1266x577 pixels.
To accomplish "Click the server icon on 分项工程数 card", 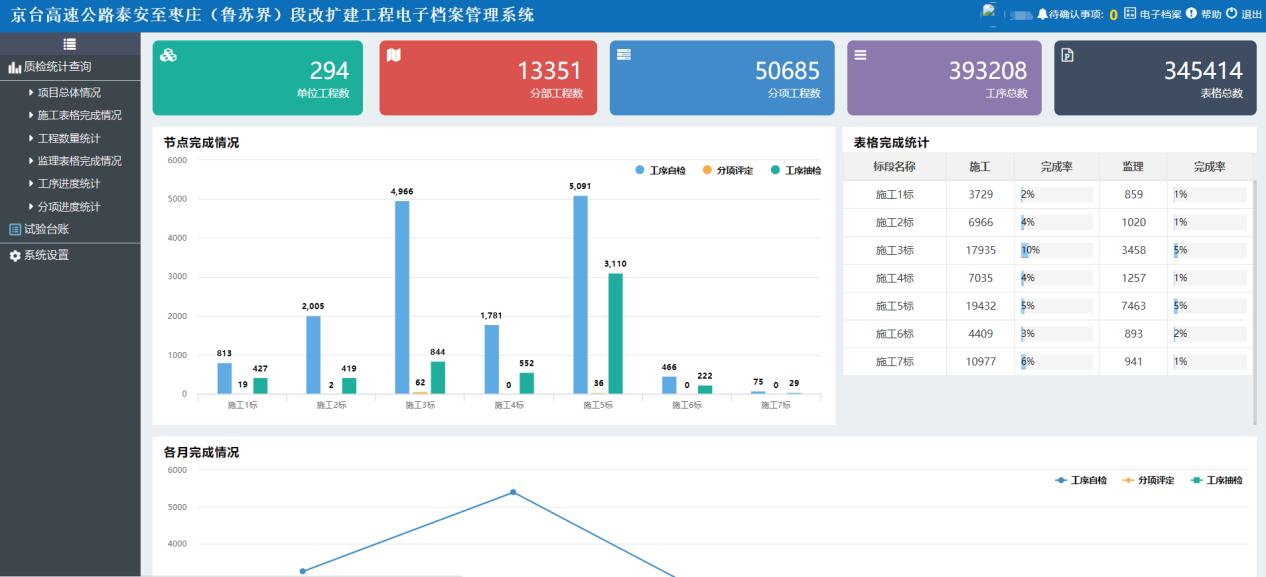I will pos(624,54).
